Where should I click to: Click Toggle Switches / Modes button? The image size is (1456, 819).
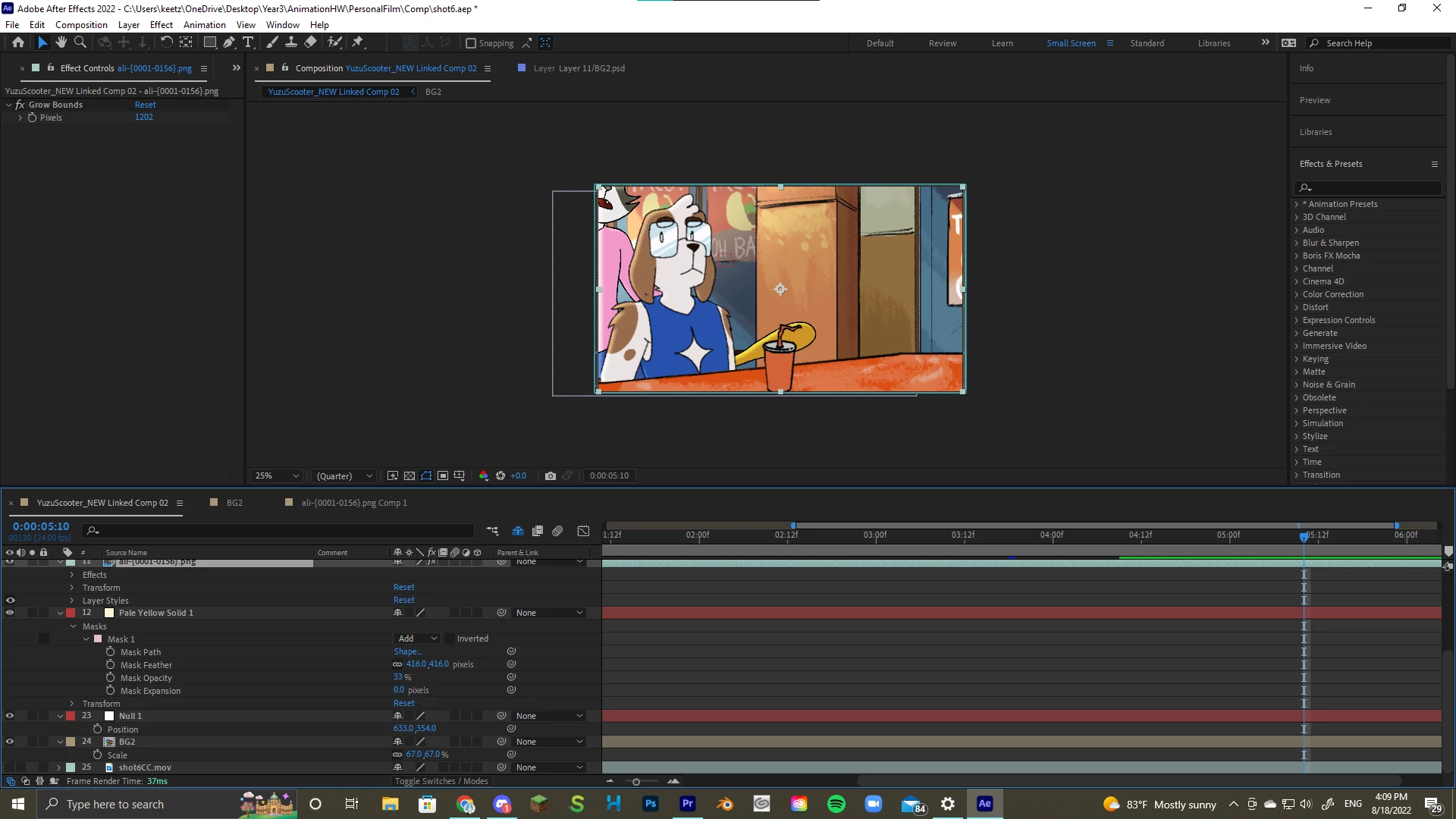click(441, 781)
